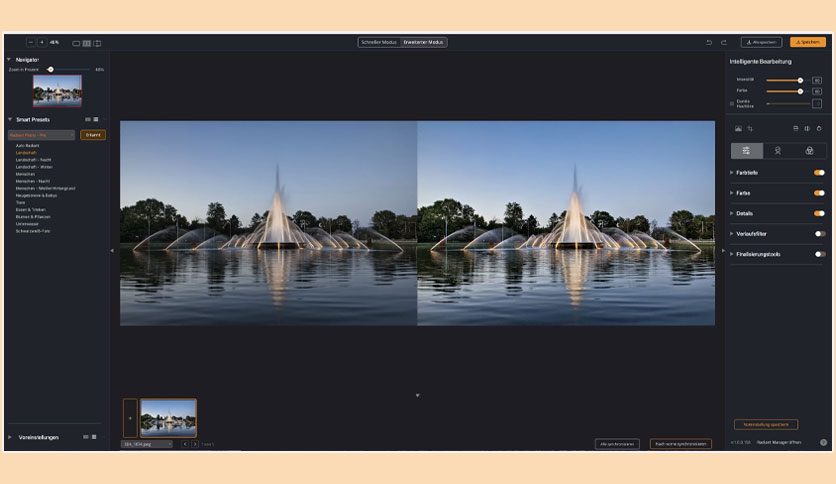
Task: Click the Speichern button
Action: click(808, 42)
